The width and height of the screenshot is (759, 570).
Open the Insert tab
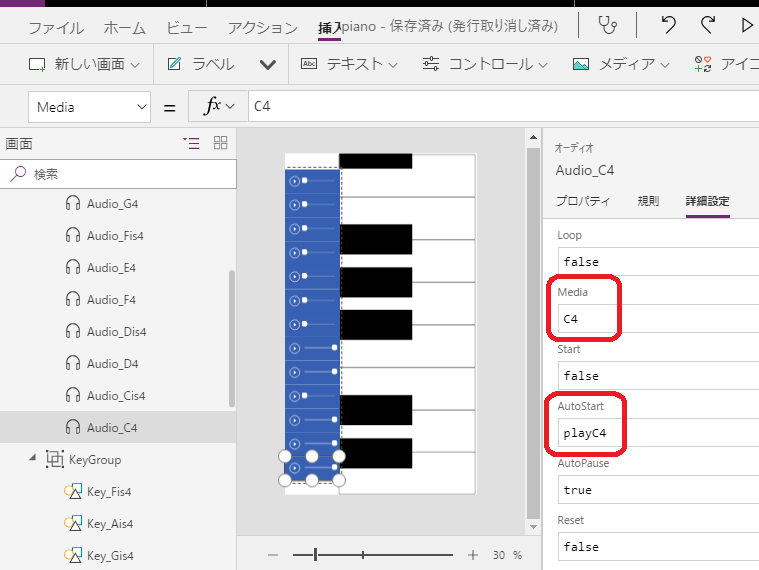pos(329,28)
